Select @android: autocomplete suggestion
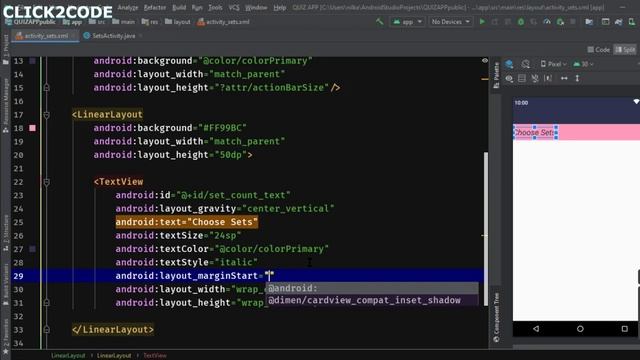 (x=372, y=288)
